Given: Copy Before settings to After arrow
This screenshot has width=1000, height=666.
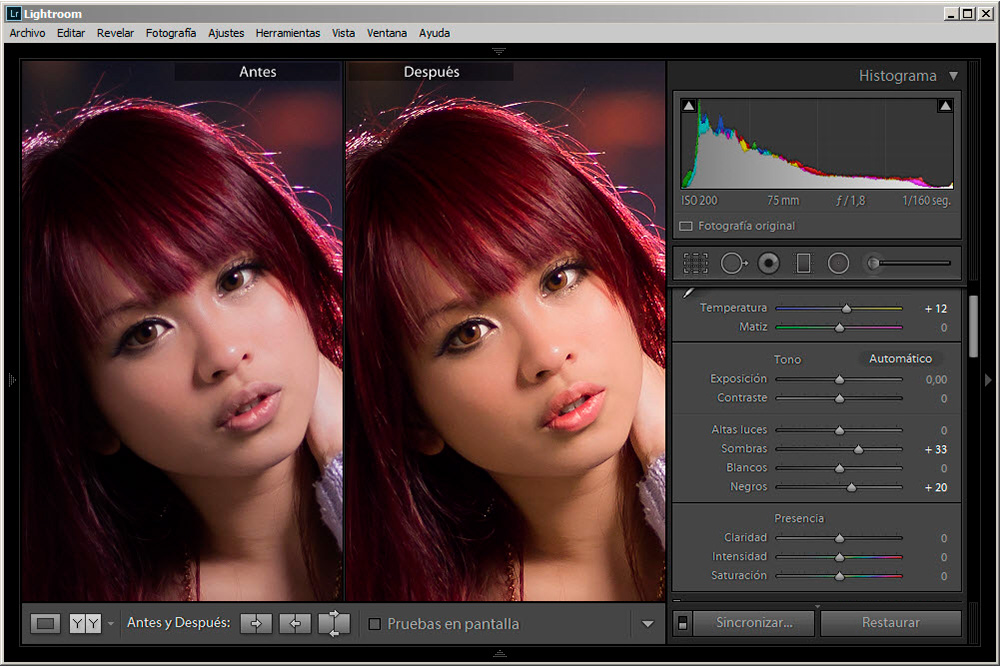Looking at the screenshot, I should [x=256, y=623].
